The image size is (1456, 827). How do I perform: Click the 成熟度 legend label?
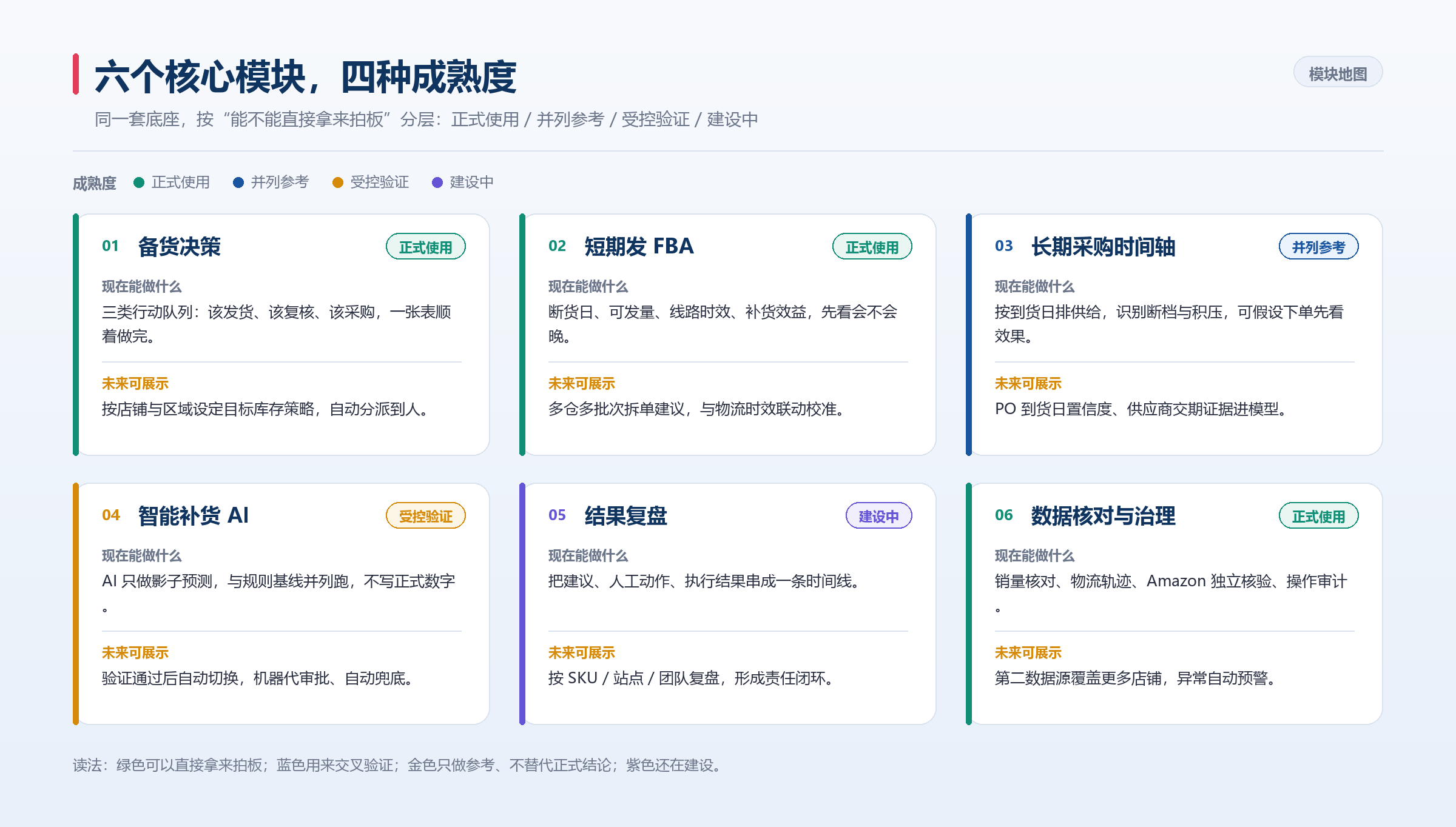tap(95, 183)
